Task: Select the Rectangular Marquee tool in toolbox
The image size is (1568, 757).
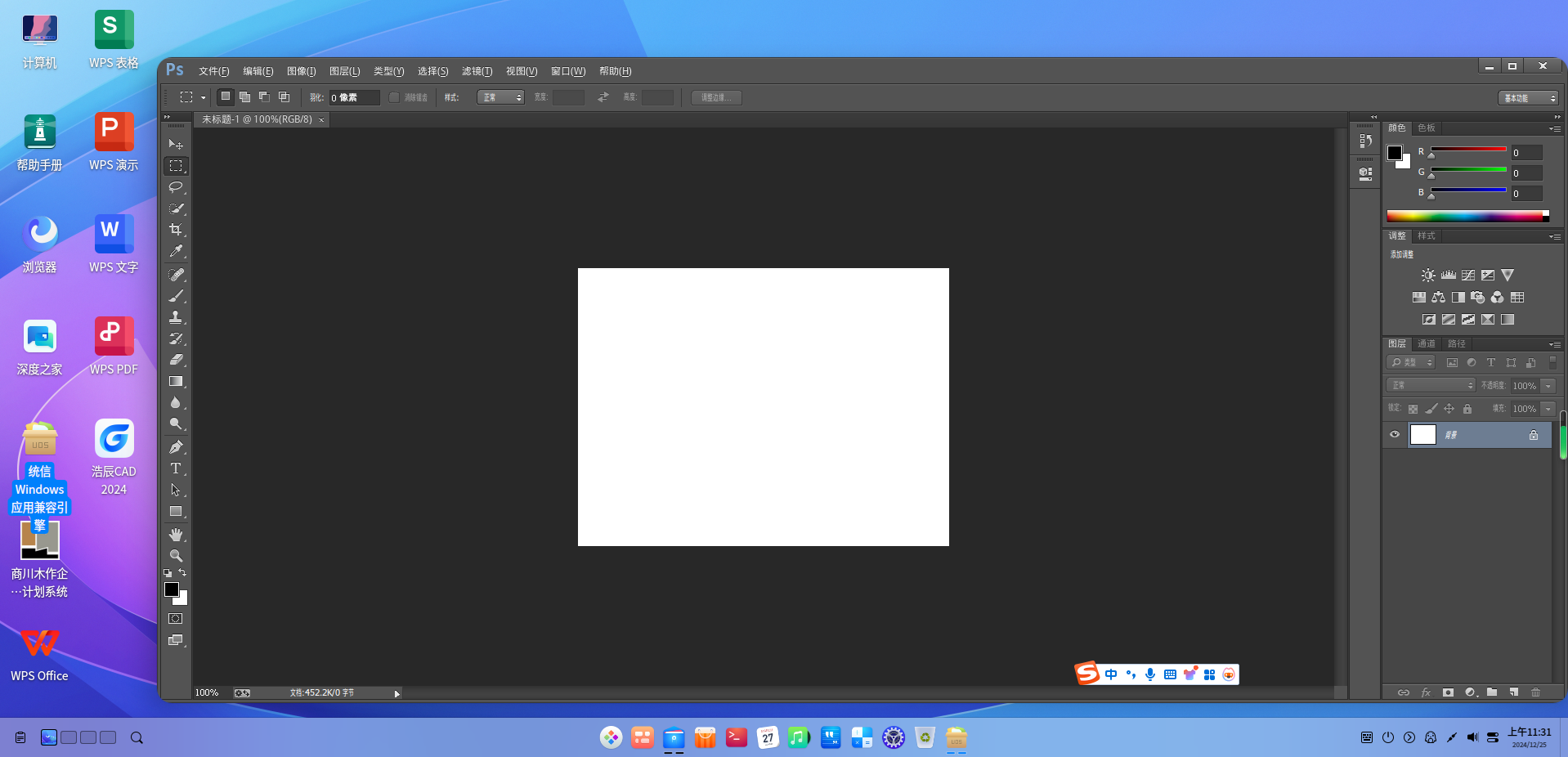Action: tap(176, 166)
